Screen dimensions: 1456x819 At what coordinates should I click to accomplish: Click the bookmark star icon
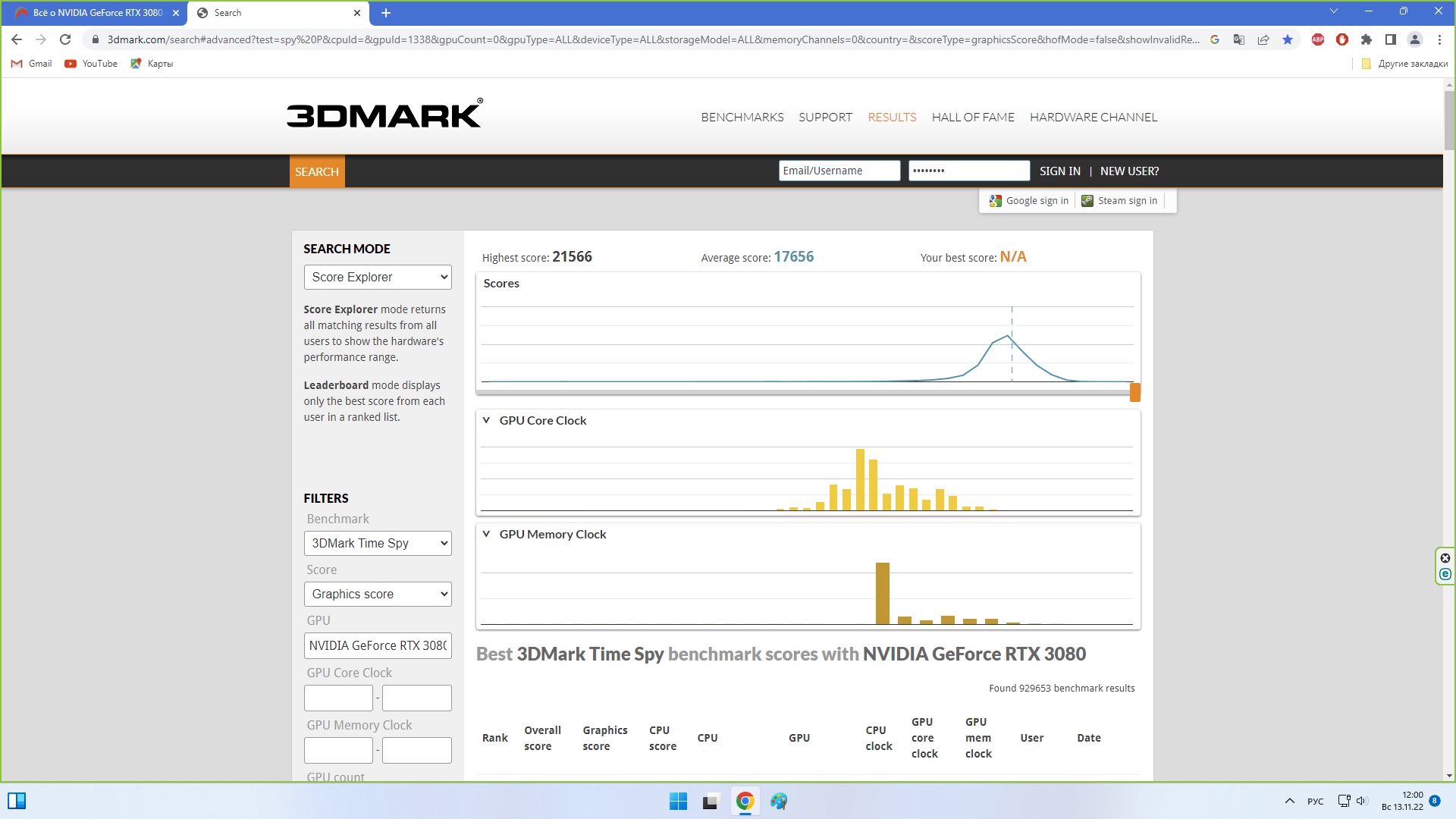tap(1288, 39)
